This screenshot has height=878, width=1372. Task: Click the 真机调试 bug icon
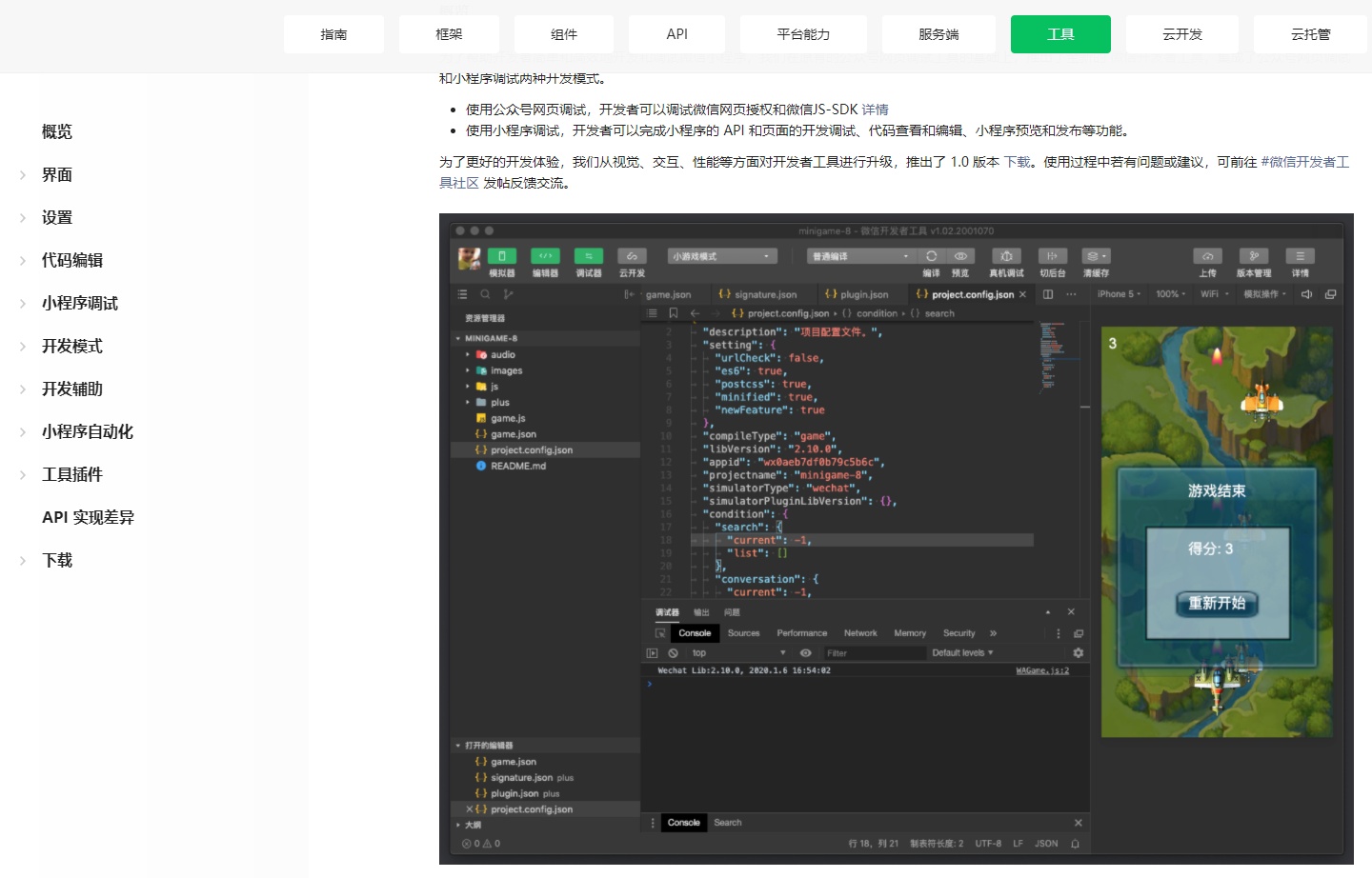click(x=1006, y=256)
